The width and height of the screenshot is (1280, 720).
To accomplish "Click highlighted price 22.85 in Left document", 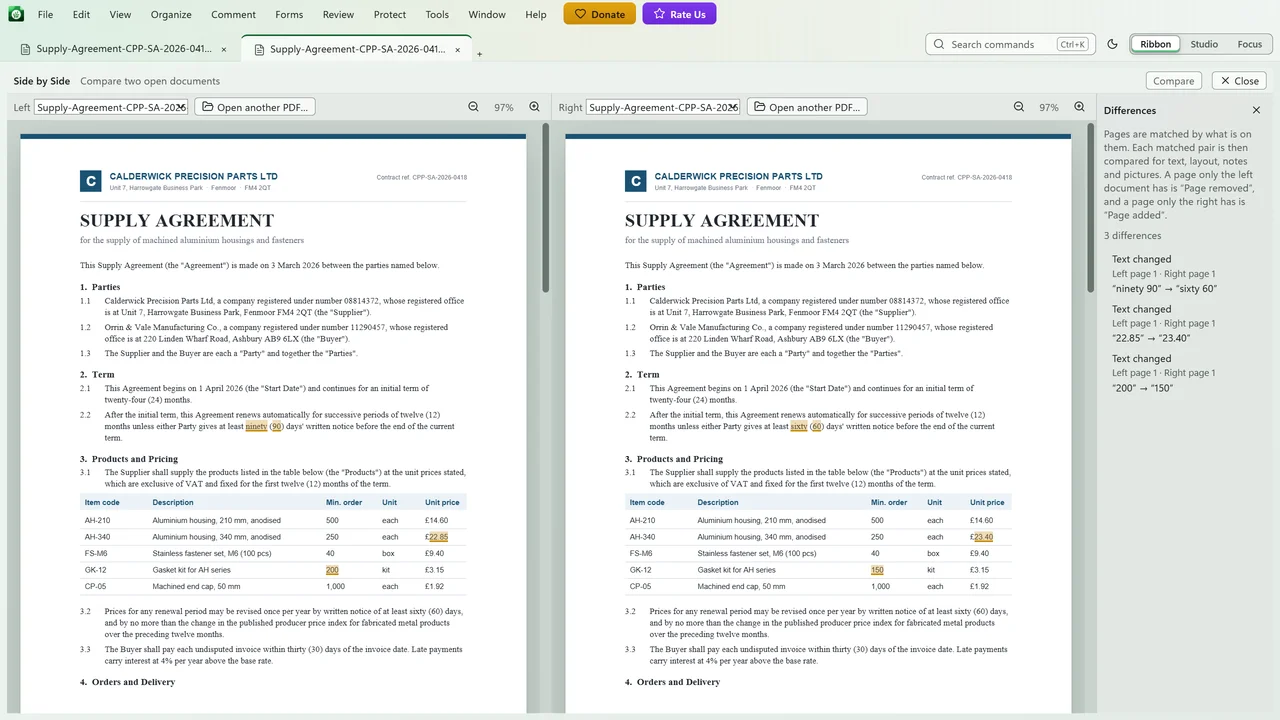I will pyautogui.click(x=438, y=537).
